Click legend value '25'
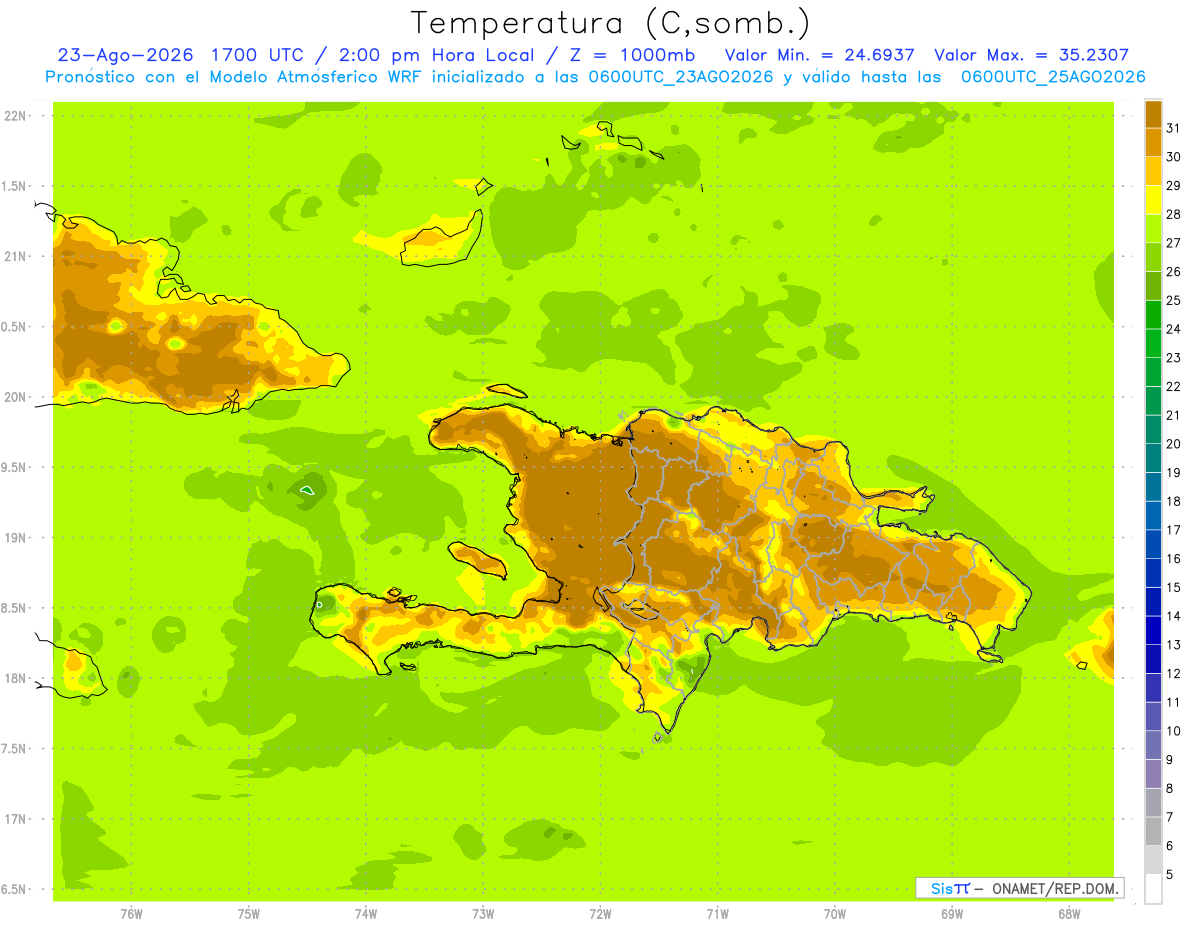This screenshot has width=1200, height=927. tap(1174, 300)
